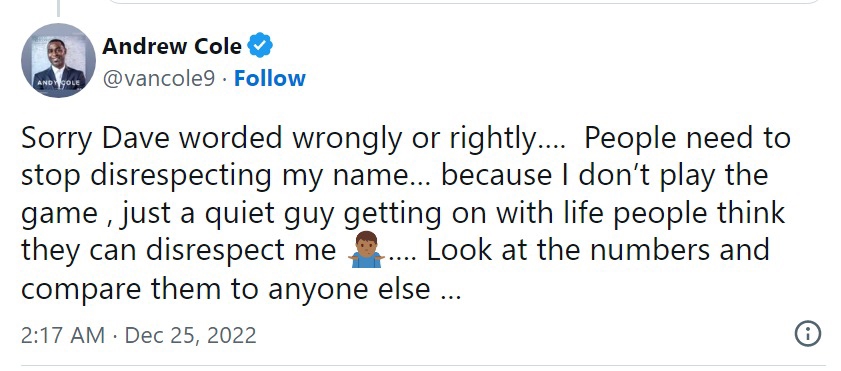This screenshot has height=371, width=841.
Task: Open Andrew Cole's profile picture
Action: pos(58,61)
